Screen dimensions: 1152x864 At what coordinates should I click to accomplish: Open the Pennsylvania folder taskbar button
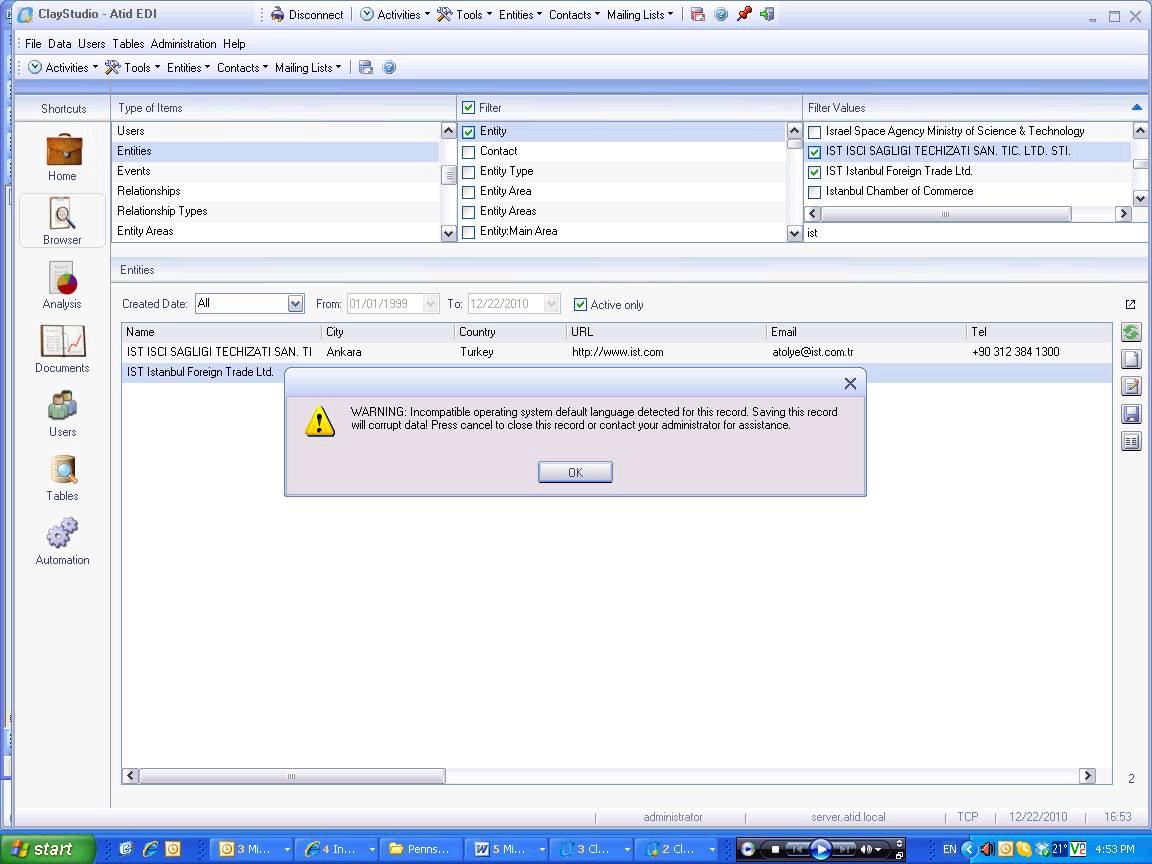(x=420, y=849)
